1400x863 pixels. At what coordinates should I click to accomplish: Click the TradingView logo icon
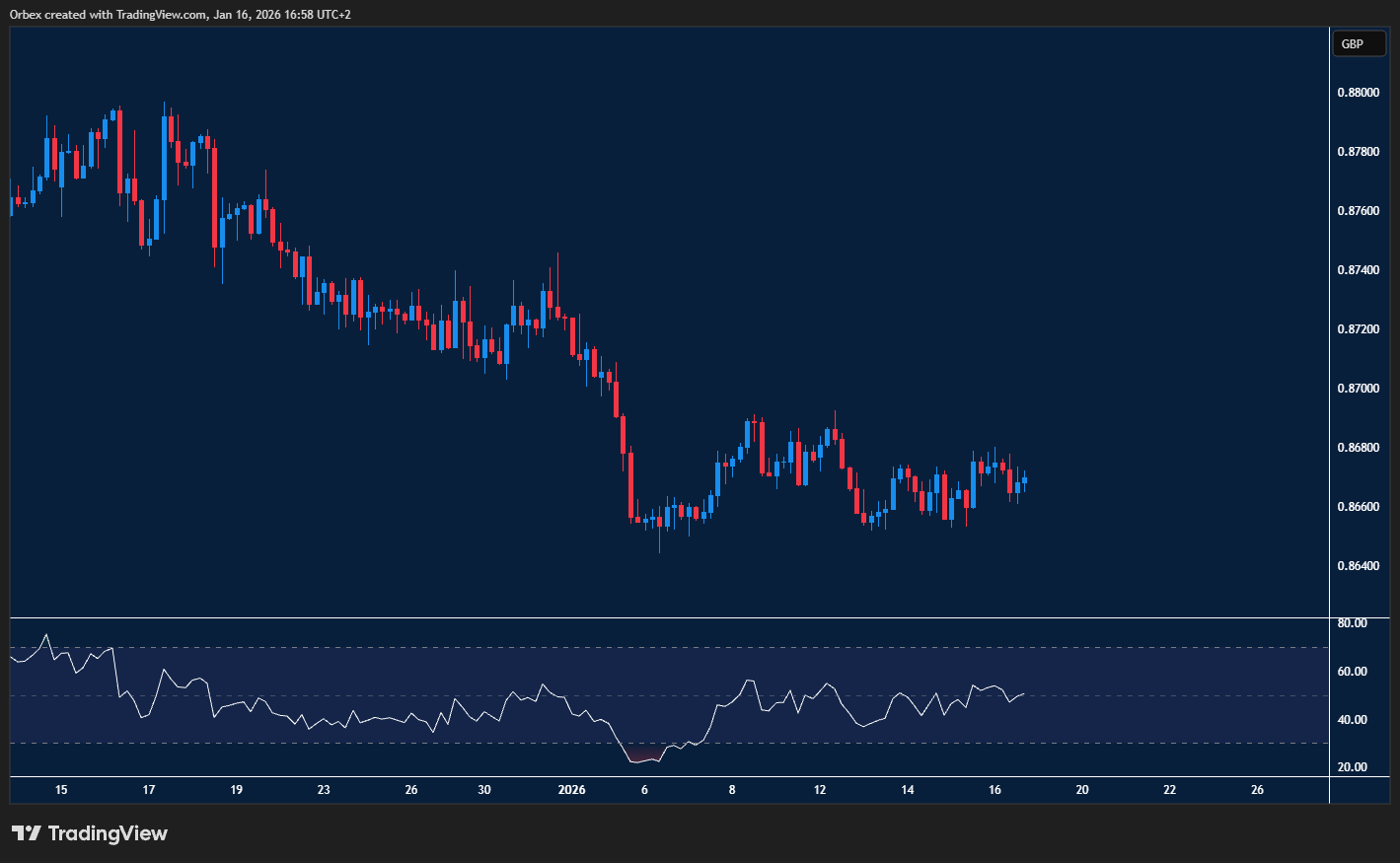pyautogui.click(x=27, y=833)
